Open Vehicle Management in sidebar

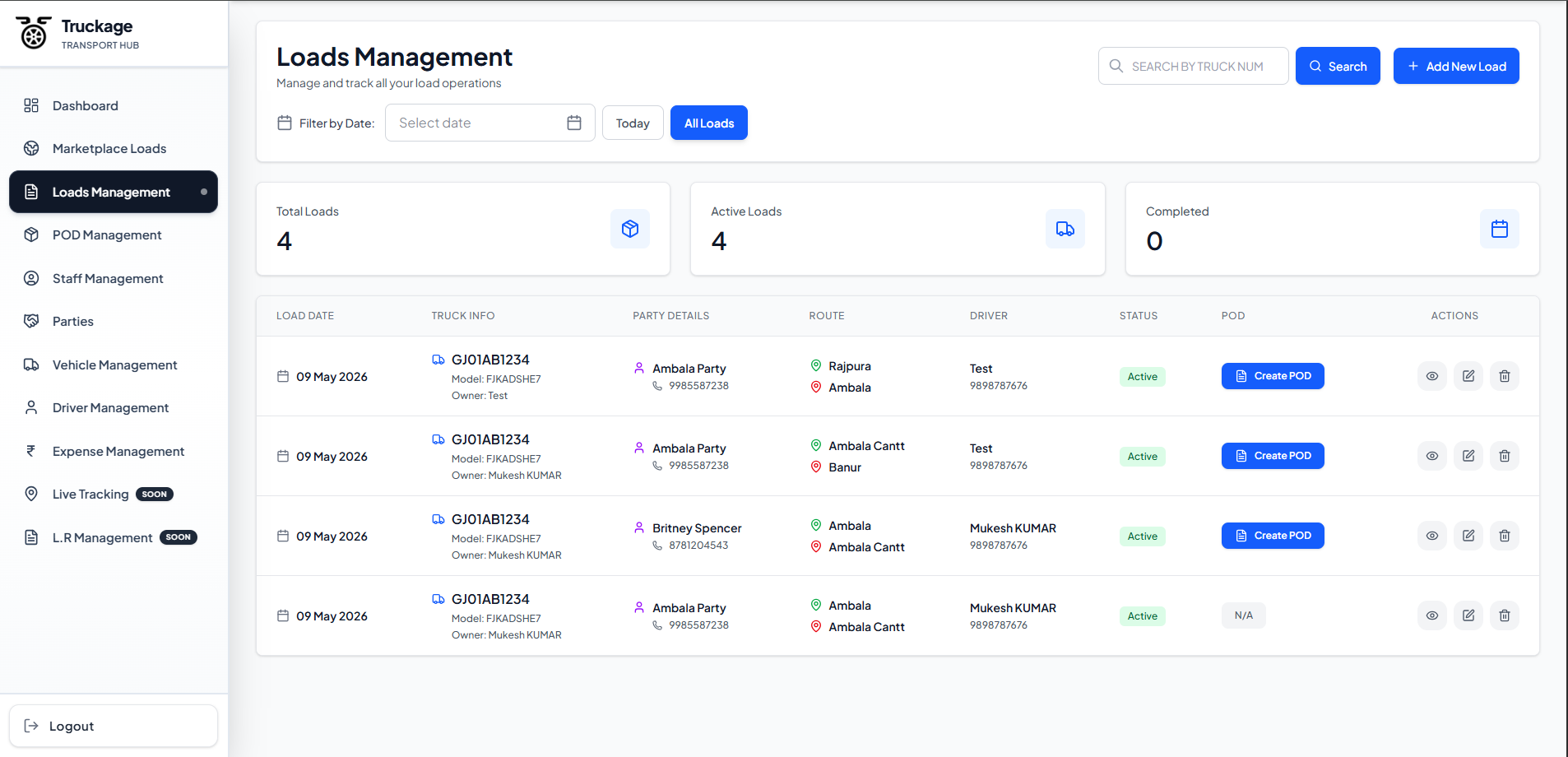coord(114,365)
